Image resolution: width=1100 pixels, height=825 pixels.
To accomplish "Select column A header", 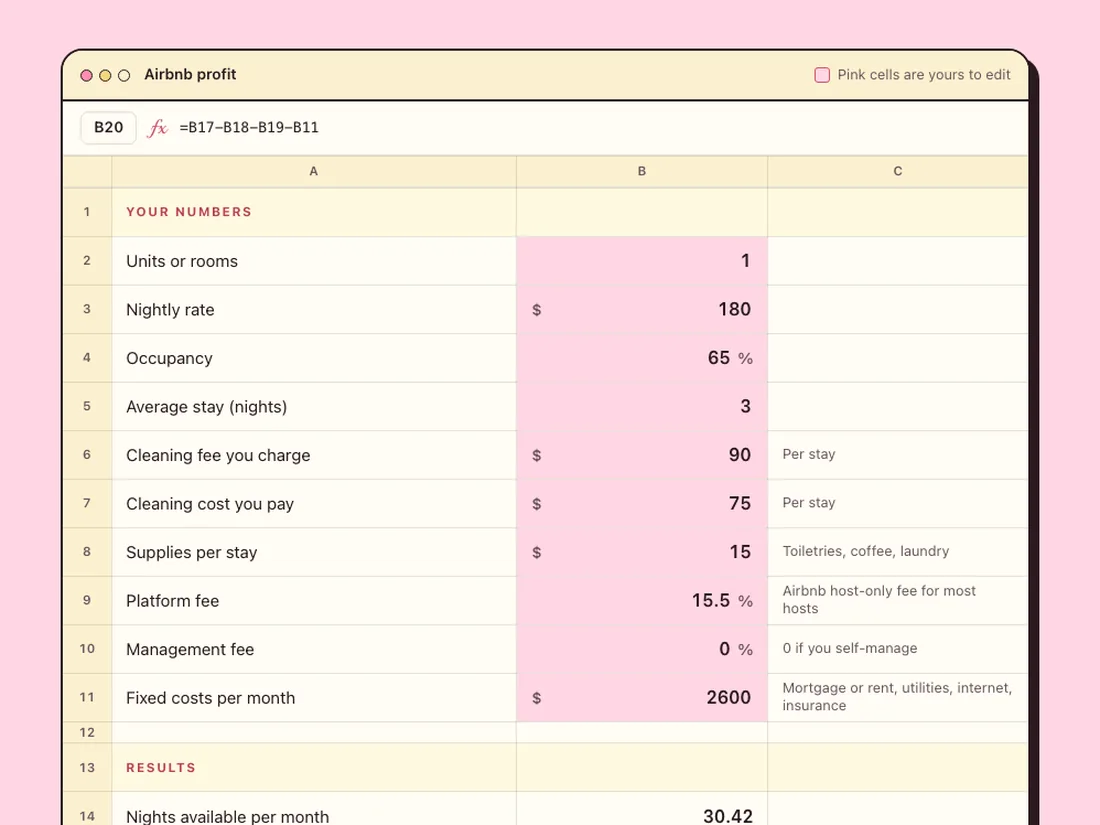I will point(314,171).
